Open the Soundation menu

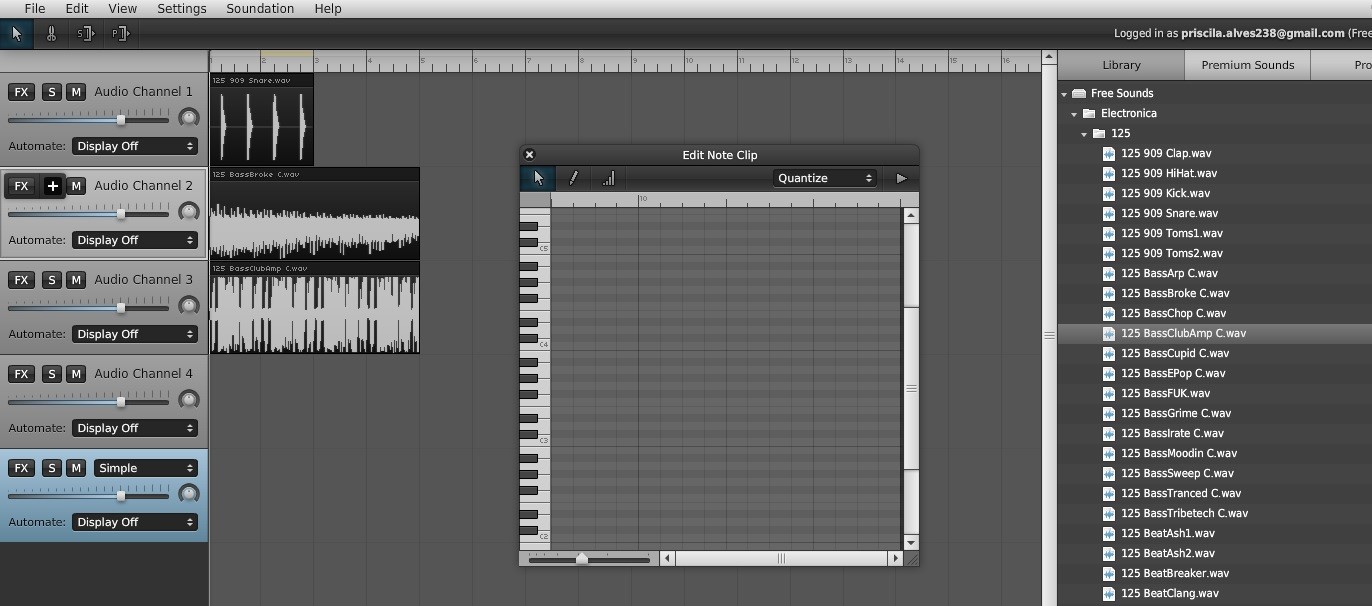[259, 8]
